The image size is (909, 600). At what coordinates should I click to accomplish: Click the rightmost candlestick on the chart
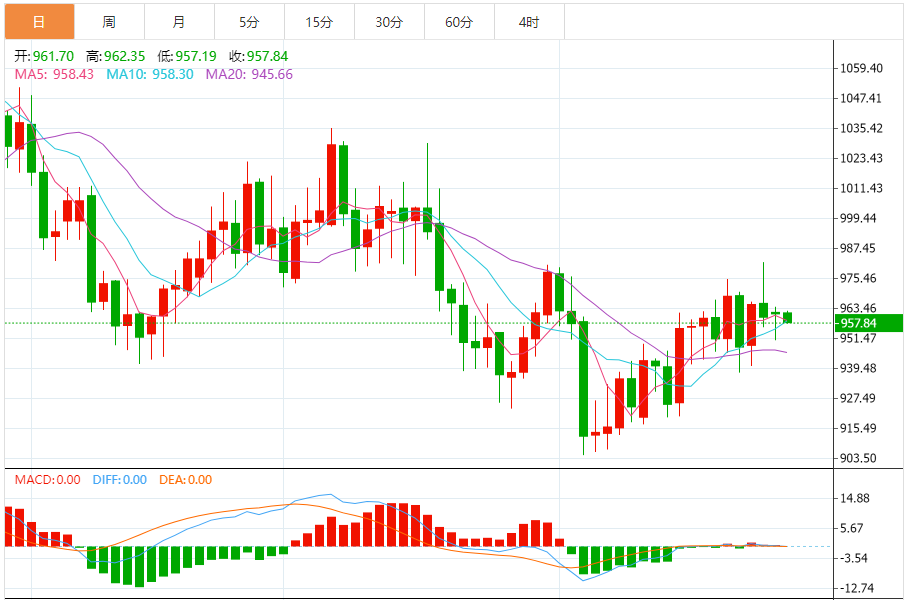coord(788,317)
